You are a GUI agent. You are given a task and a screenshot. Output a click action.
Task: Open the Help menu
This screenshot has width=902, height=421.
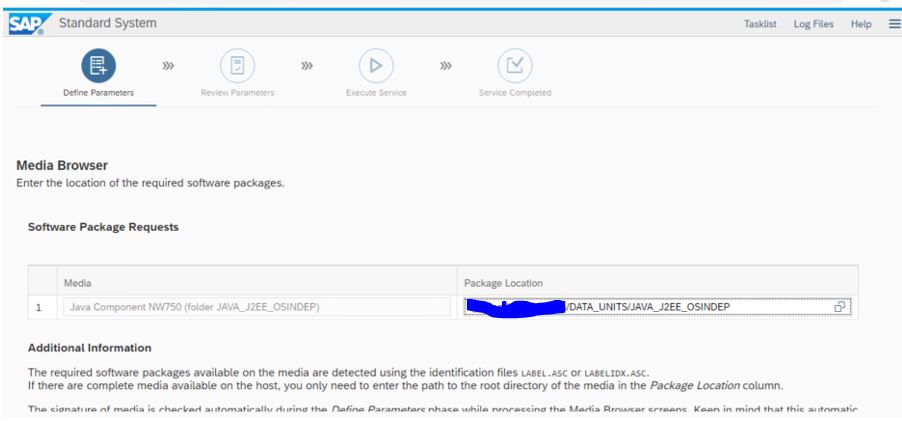(861, 24)
